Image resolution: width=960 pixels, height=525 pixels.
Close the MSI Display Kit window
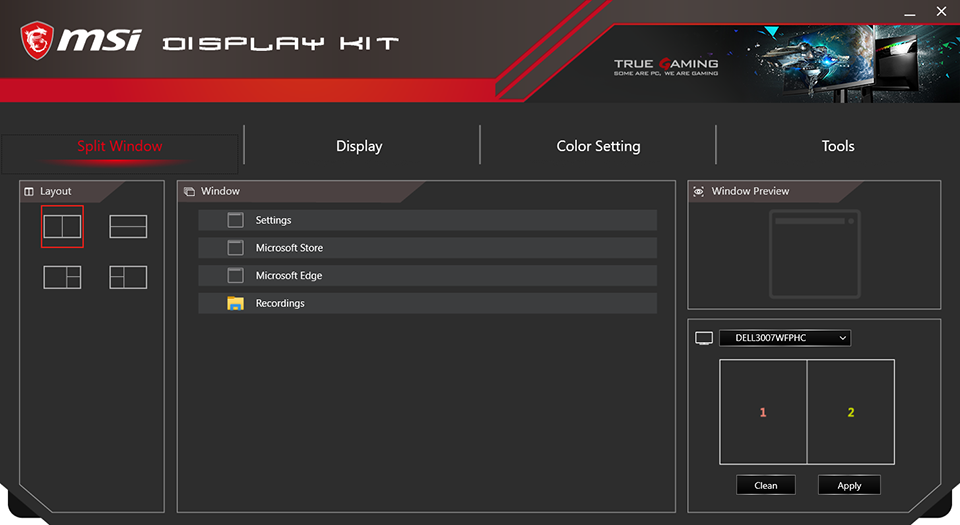941,12
